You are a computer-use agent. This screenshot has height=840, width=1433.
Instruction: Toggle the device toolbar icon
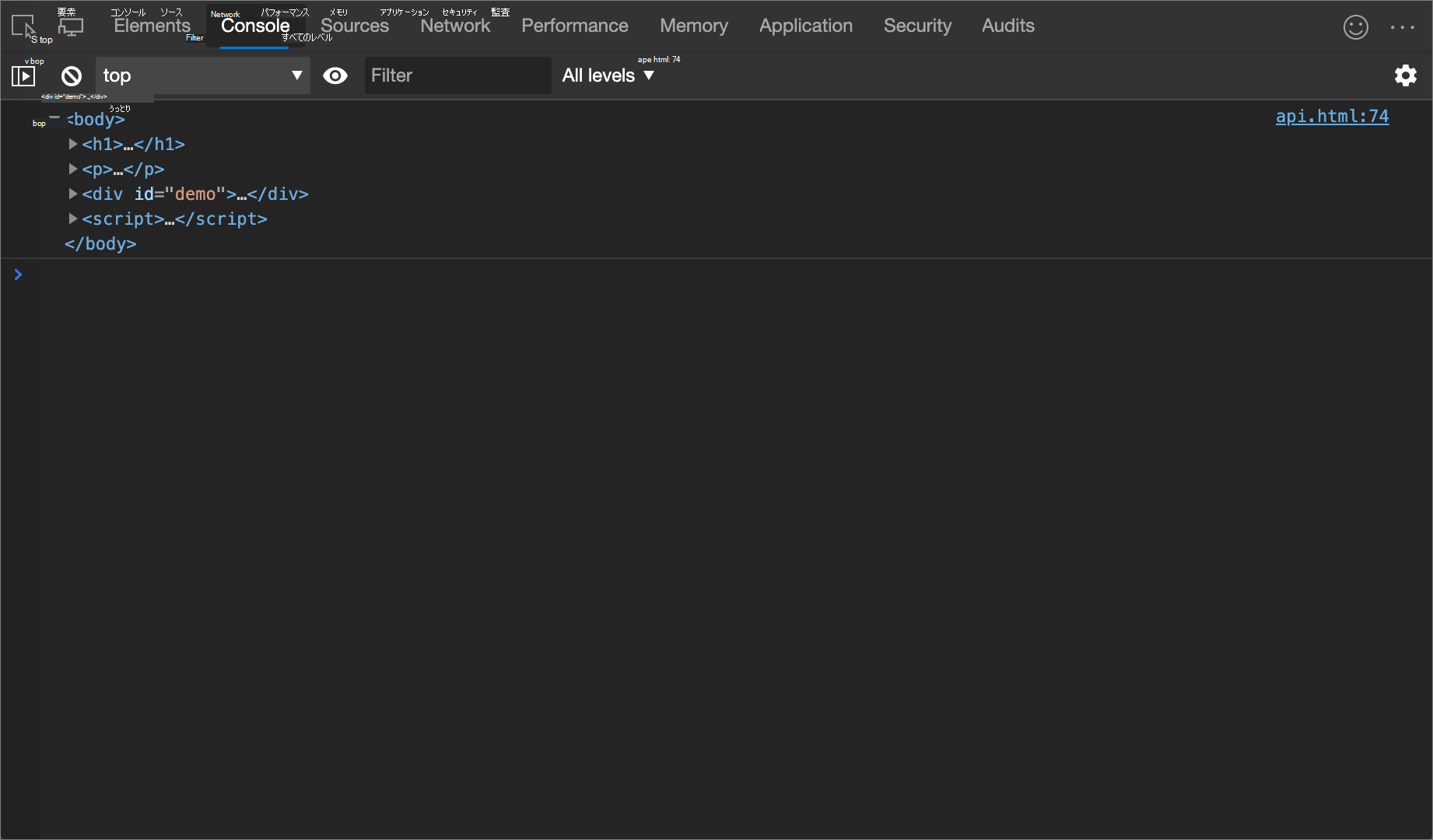pos(71,25)
